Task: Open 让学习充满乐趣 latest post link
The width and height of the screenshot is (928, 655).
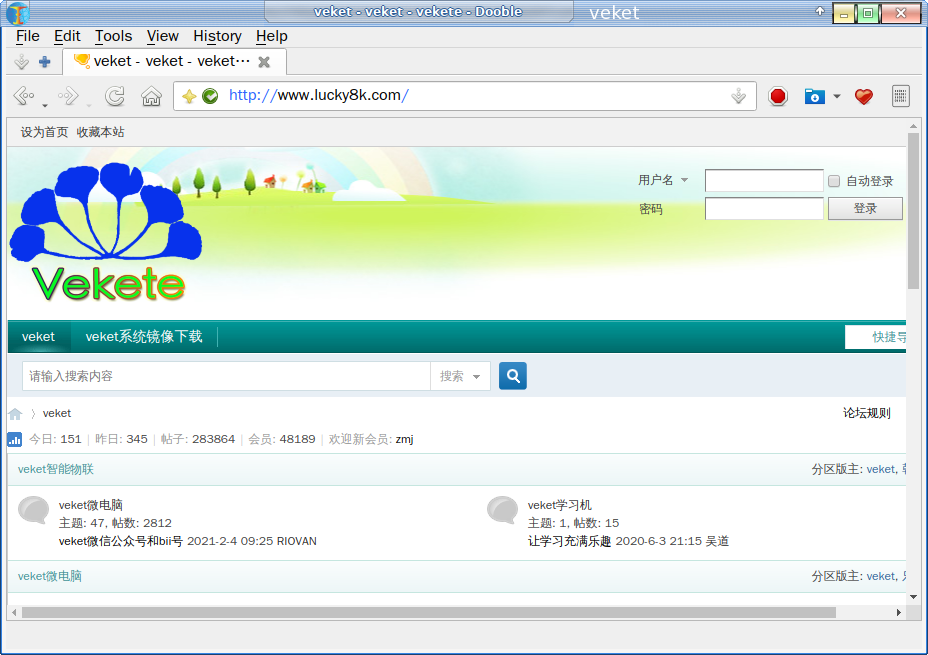Action: coord(569,541)
